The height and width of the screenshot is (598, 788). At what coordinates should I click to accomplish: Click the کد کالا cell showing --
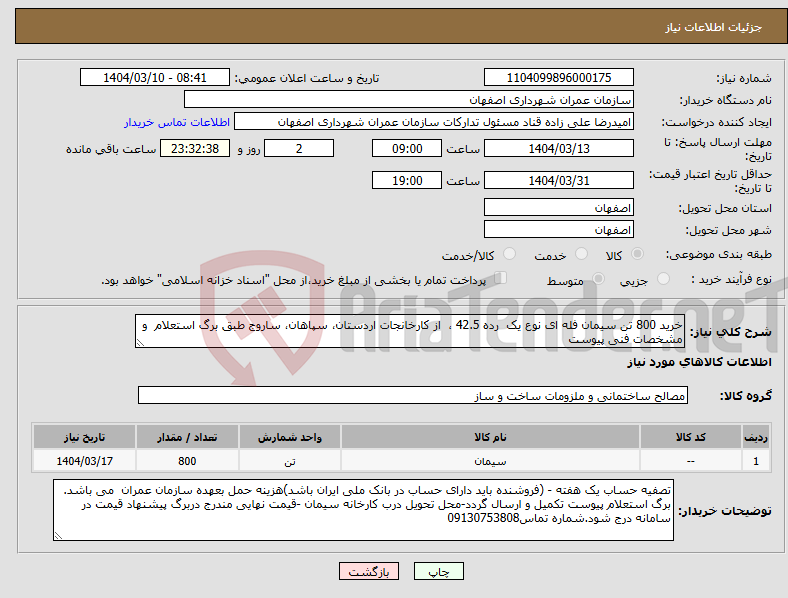point(691,461)
